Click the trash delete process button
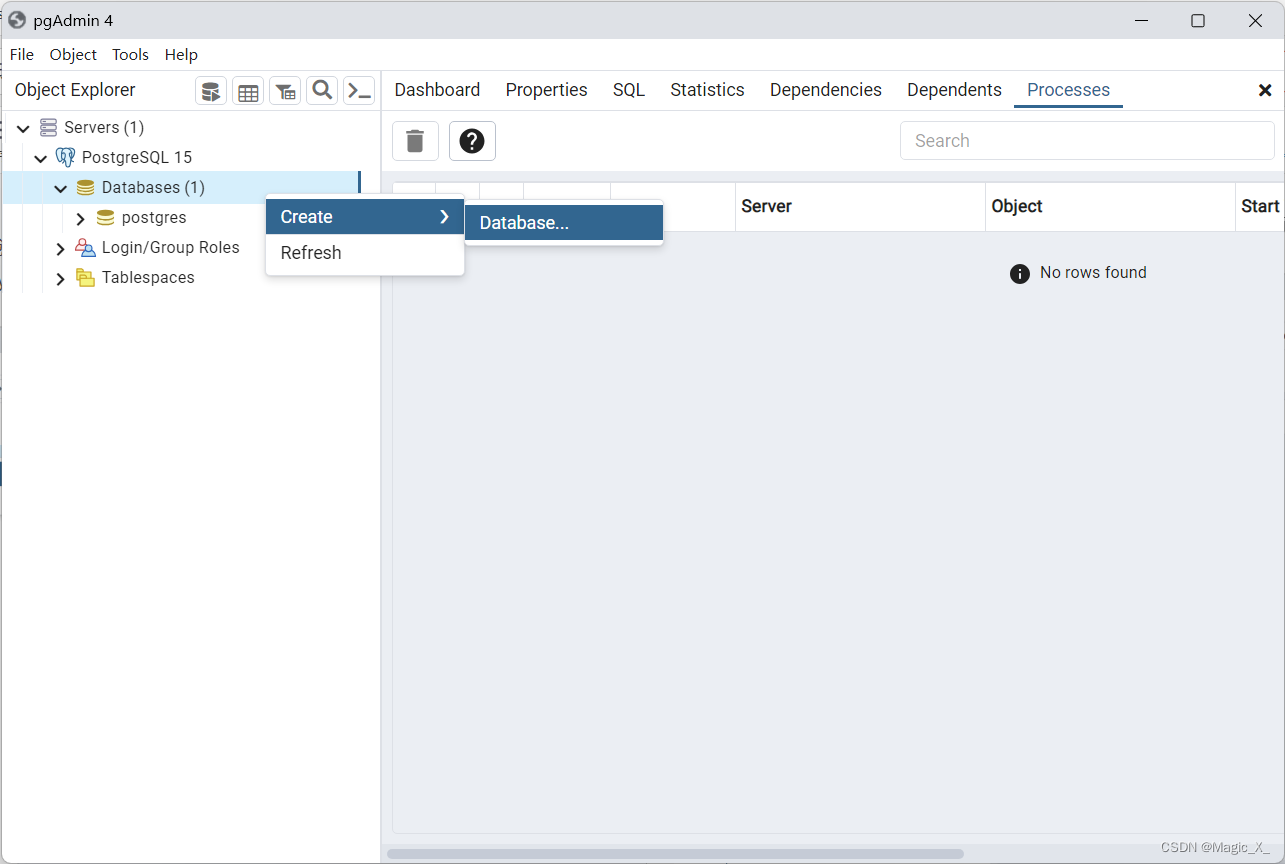The image size is (1285, 864). pos(415,141)
